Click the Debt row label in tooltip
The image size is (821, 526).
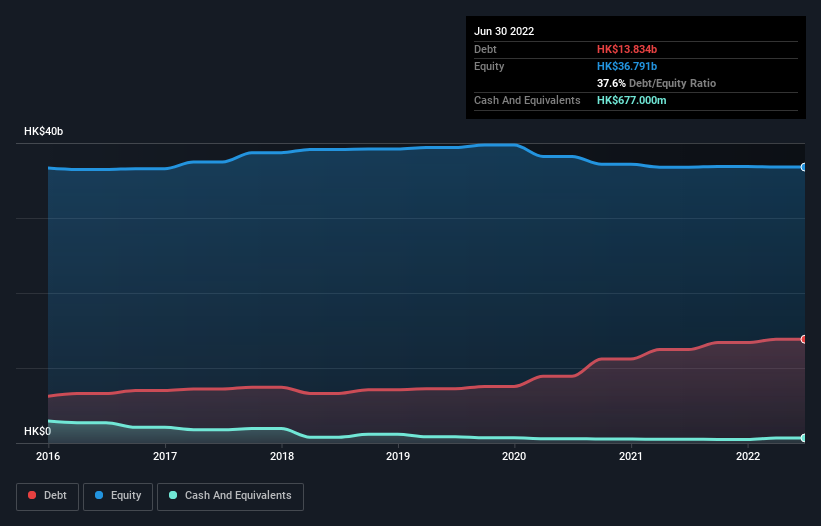point(485,49)
